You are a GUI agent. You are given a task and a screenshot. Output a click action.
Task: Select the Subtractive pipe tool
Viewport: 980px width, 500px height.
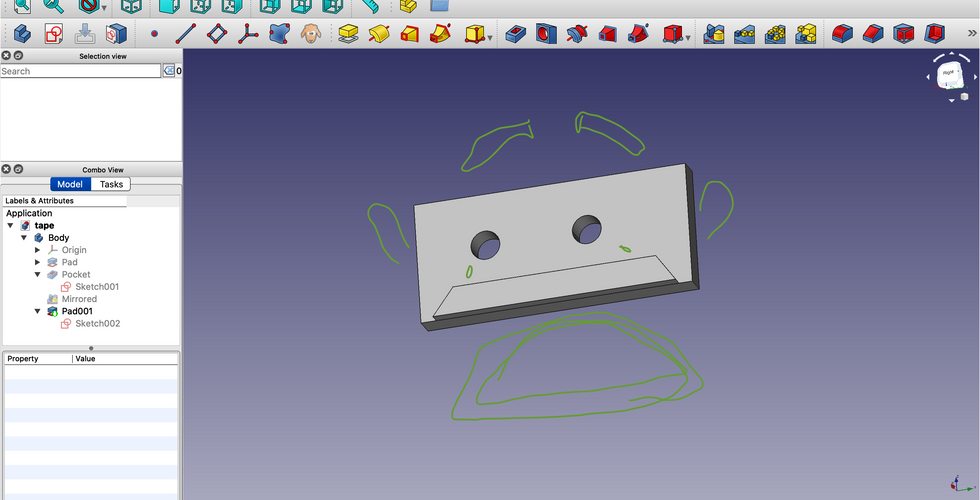[x=638, y=33]
